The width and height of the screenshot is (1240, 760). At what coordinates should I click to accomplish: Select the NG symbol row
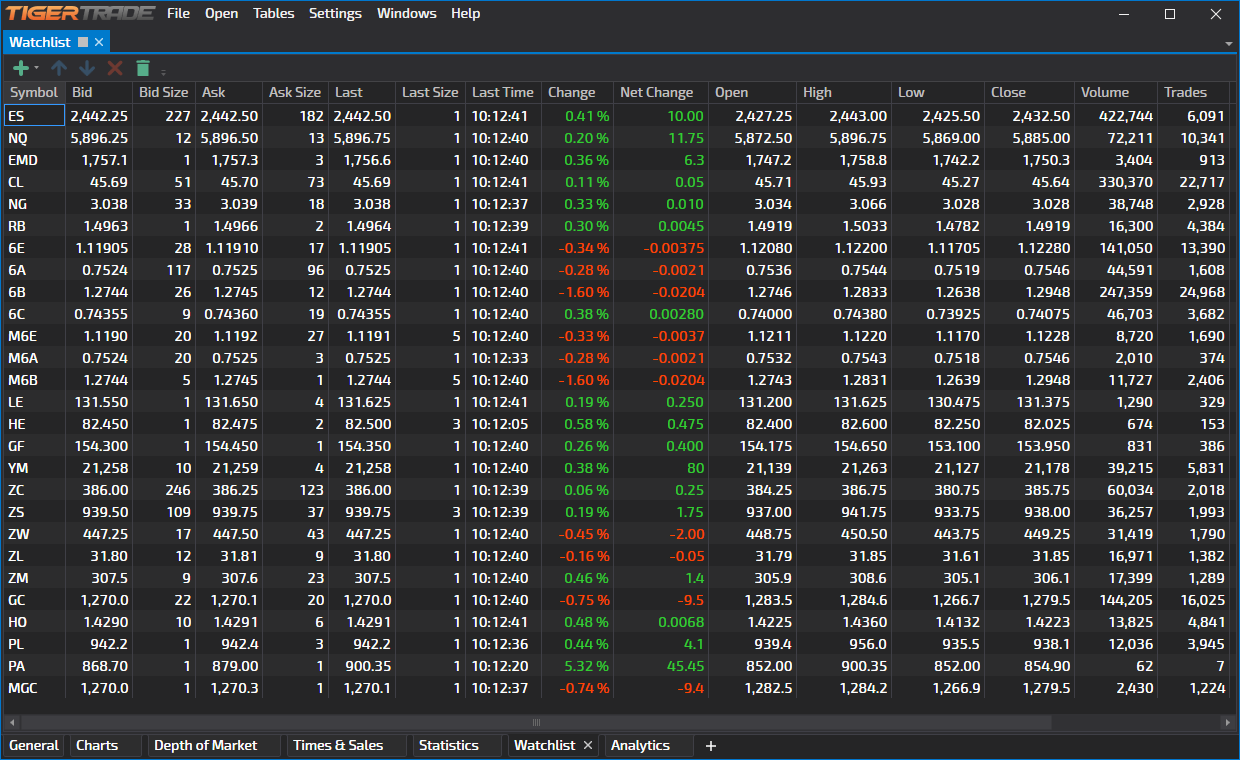(x=617, y=204)
